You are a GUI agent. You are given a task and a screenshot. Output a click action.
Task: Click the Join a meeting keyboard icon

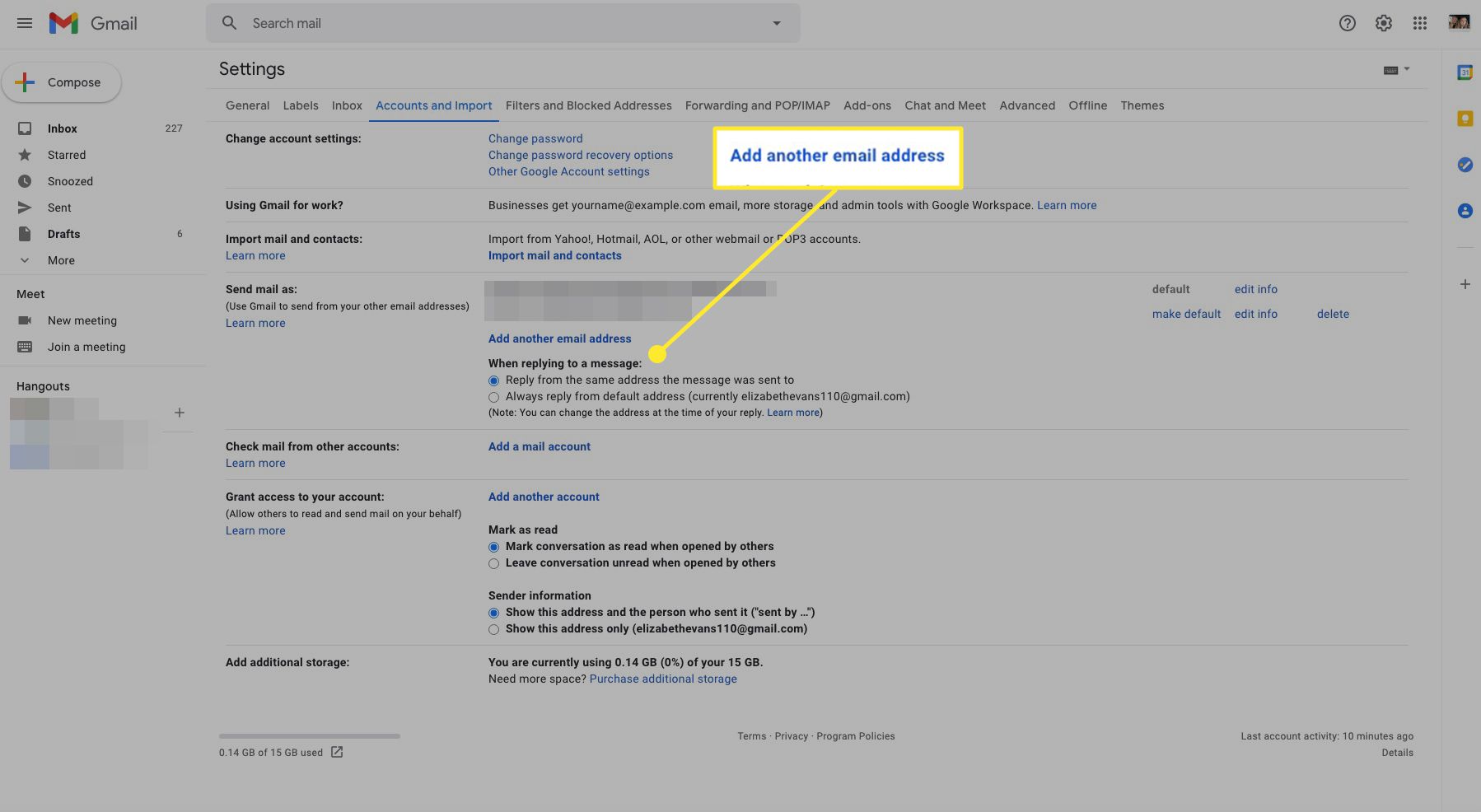[25, 347]
